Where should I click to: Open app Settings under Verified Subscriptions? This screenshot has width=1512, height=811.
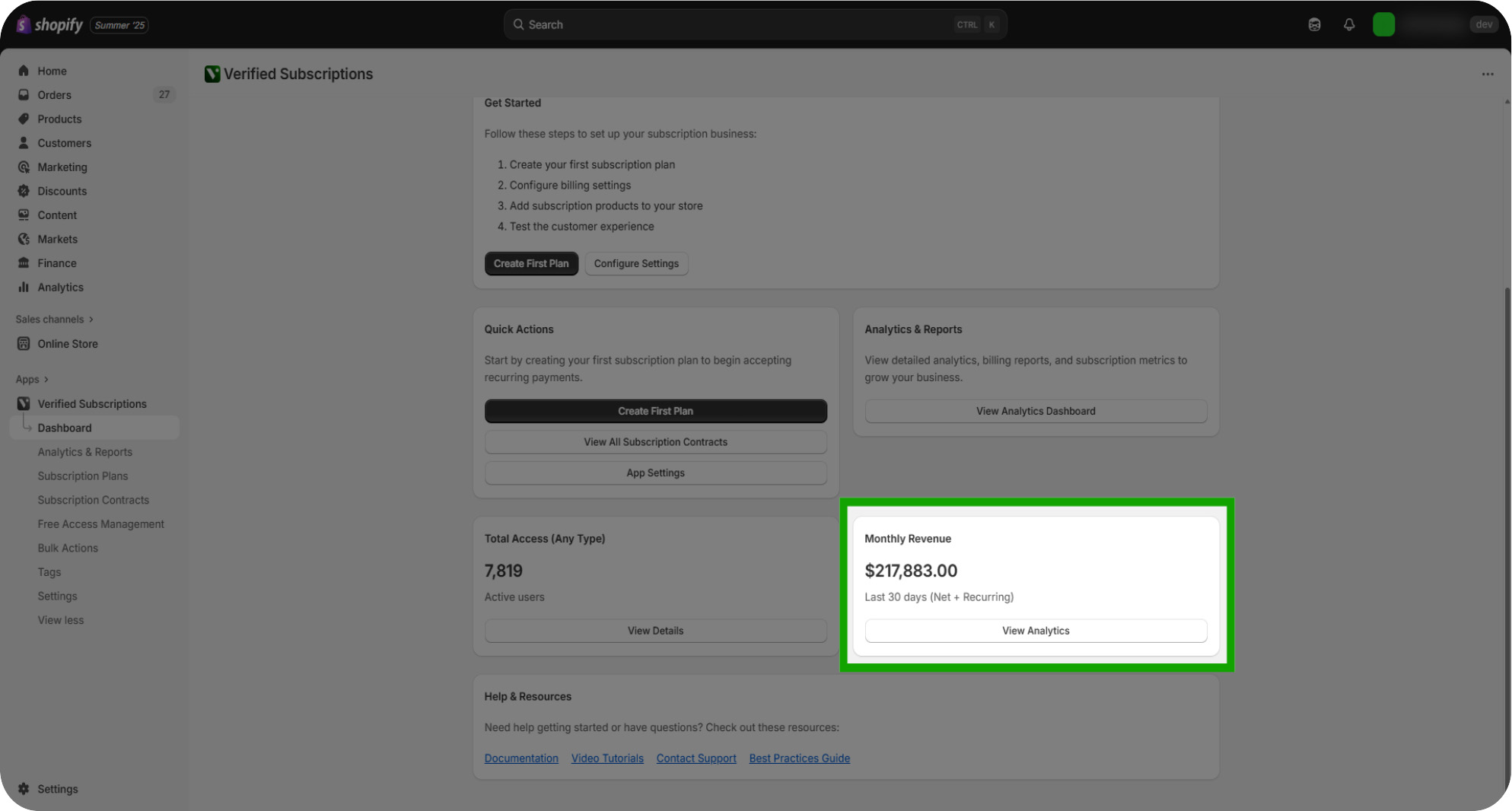click(58, 596)
